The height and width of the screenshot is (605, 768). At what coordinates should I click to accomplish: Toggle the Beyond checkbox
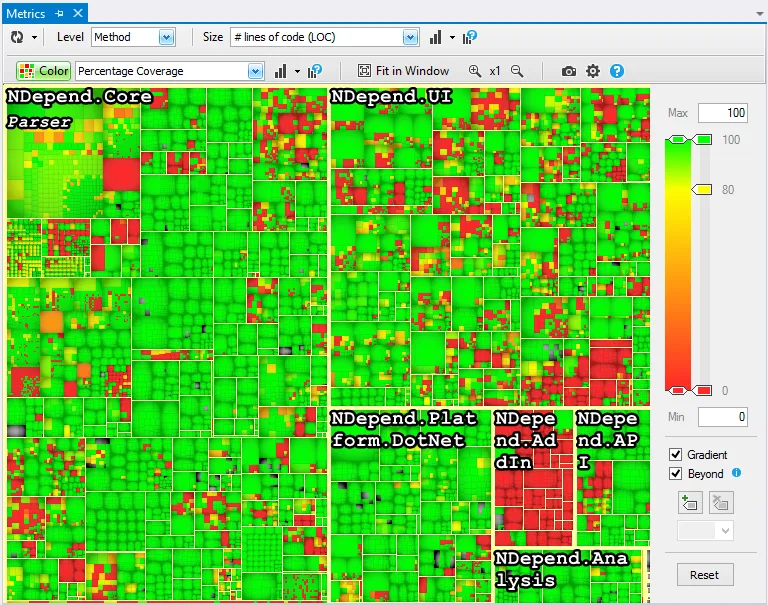tap(675, 474)
